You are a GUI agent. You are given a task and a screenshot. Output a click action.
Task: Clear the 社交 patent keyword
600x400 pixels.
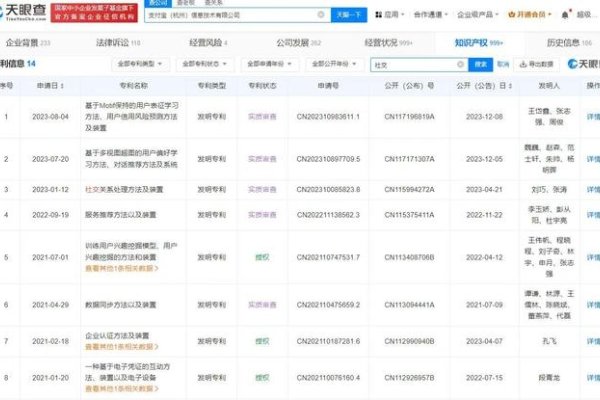click(460, 65)
